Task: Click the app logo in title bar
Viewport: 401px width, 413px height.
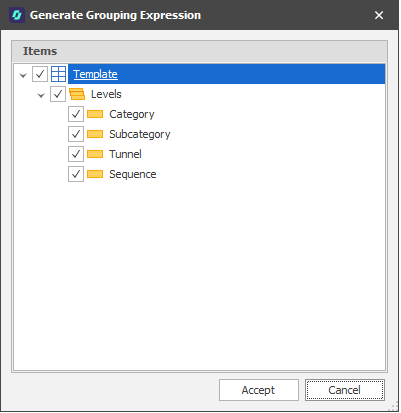Action: (17, 15)
